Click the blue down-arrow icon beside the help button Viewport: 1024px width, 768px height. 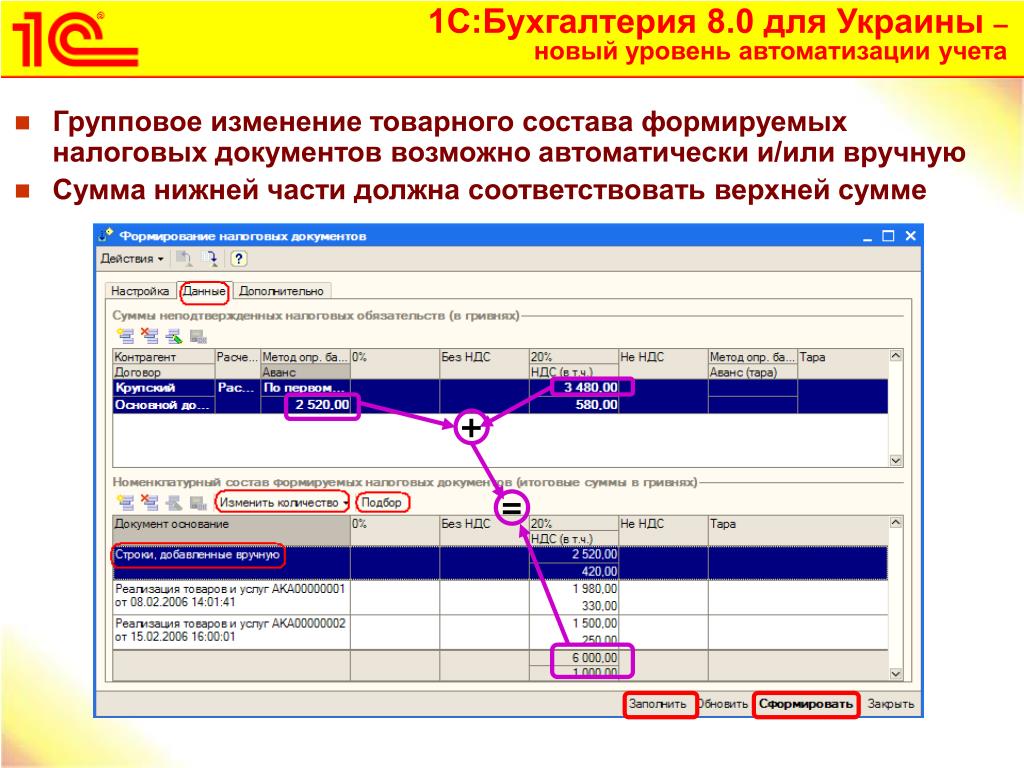point(211,259)
